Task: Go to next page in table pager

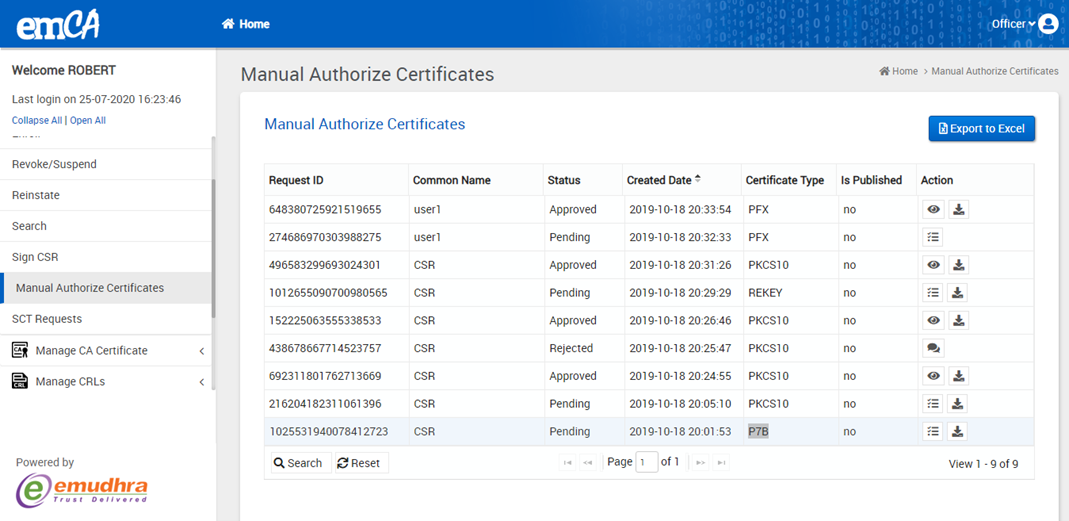Action: (700, 463)
